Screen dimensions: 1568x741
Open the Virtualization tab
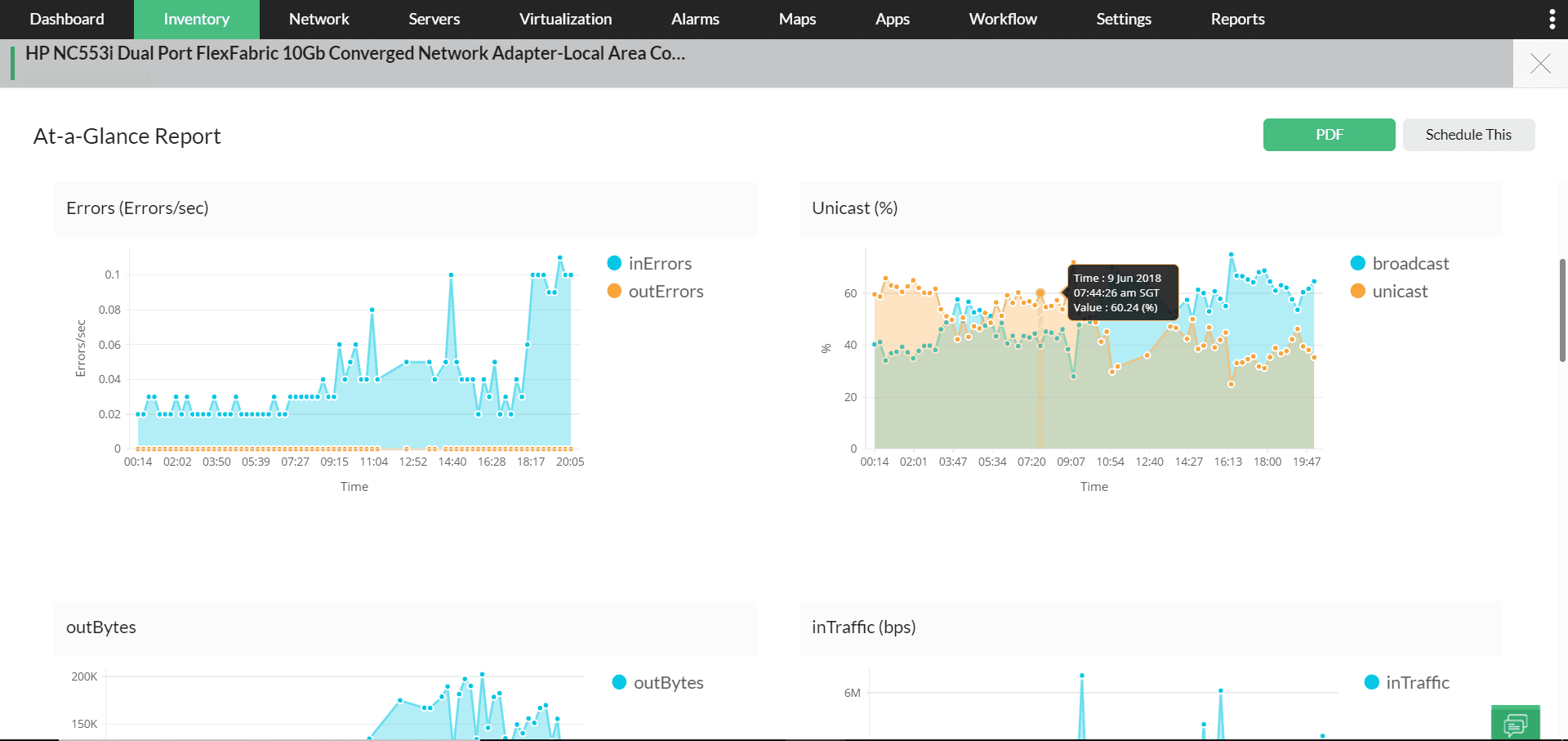[565, 20]
